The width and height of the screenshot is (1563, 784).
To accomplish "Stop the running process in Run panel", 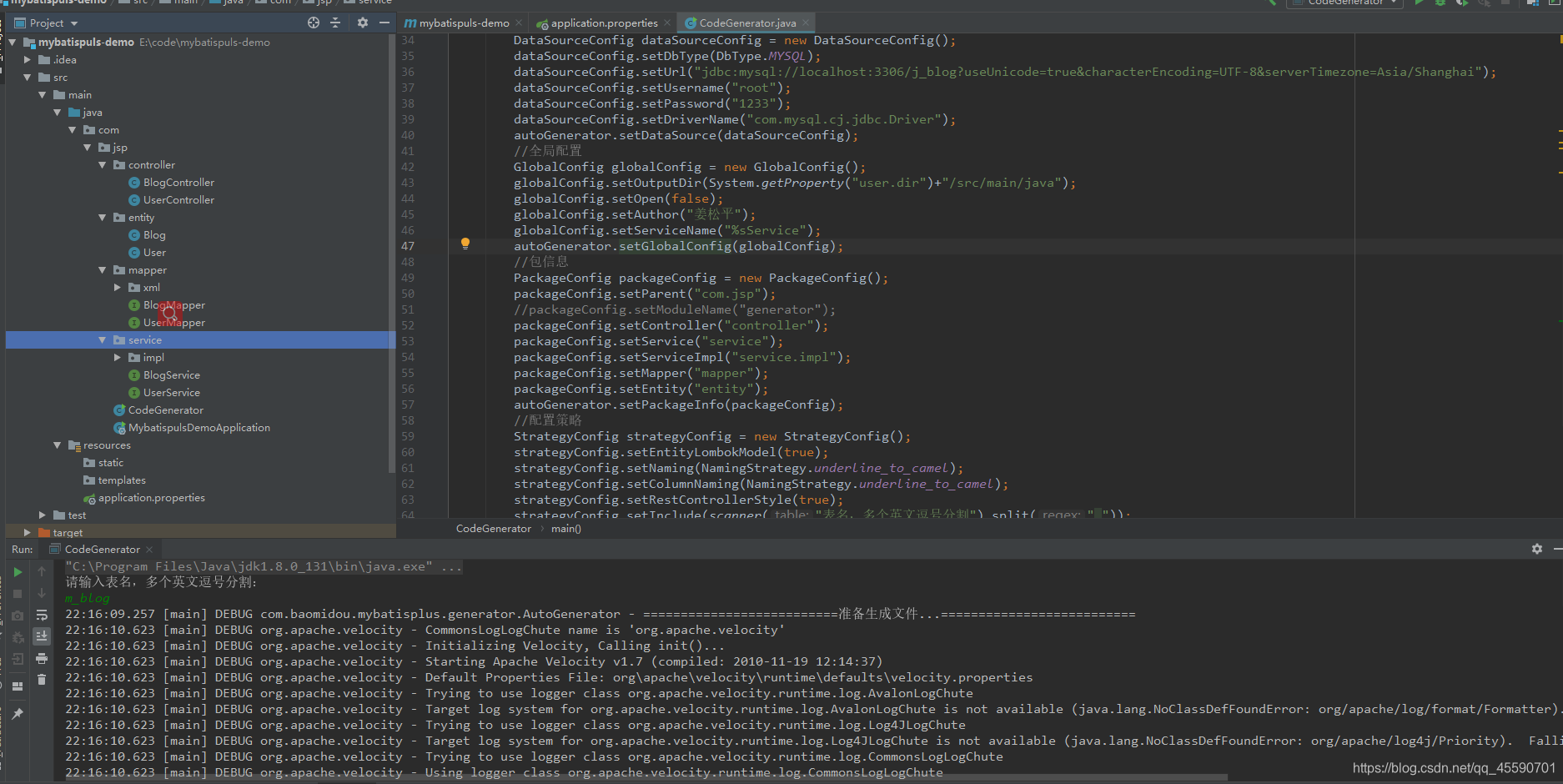I will pyautogui.click(x=18, y=594).
